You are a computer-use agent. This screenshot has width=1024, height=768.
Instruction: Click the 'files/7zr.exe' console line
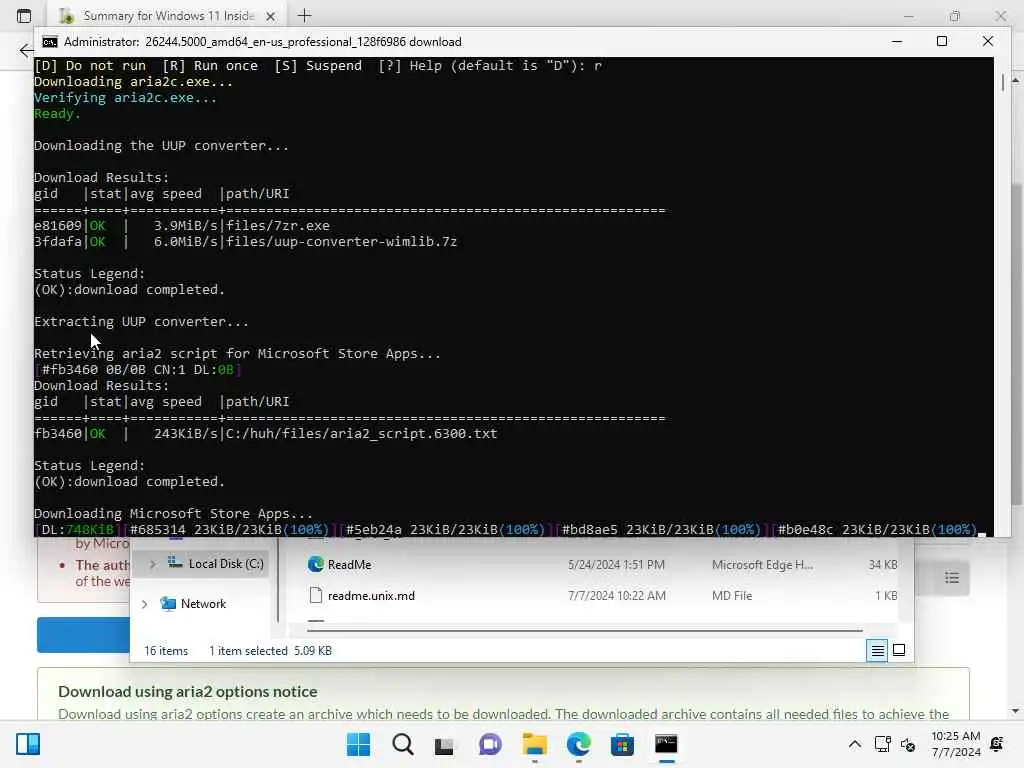click(x=278, y=225)
